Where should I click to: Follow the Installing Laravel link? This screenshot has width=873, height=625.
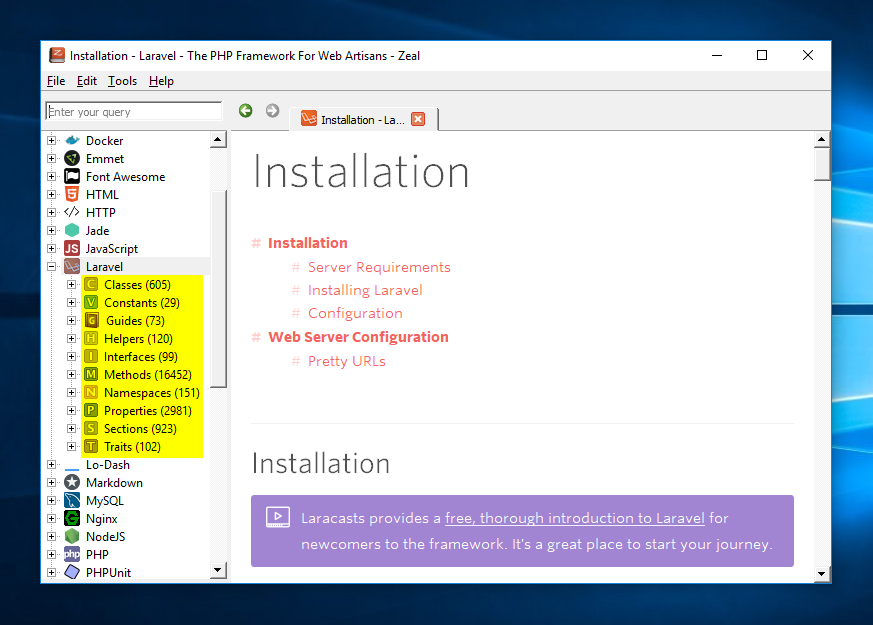click(x=365, y=290)
